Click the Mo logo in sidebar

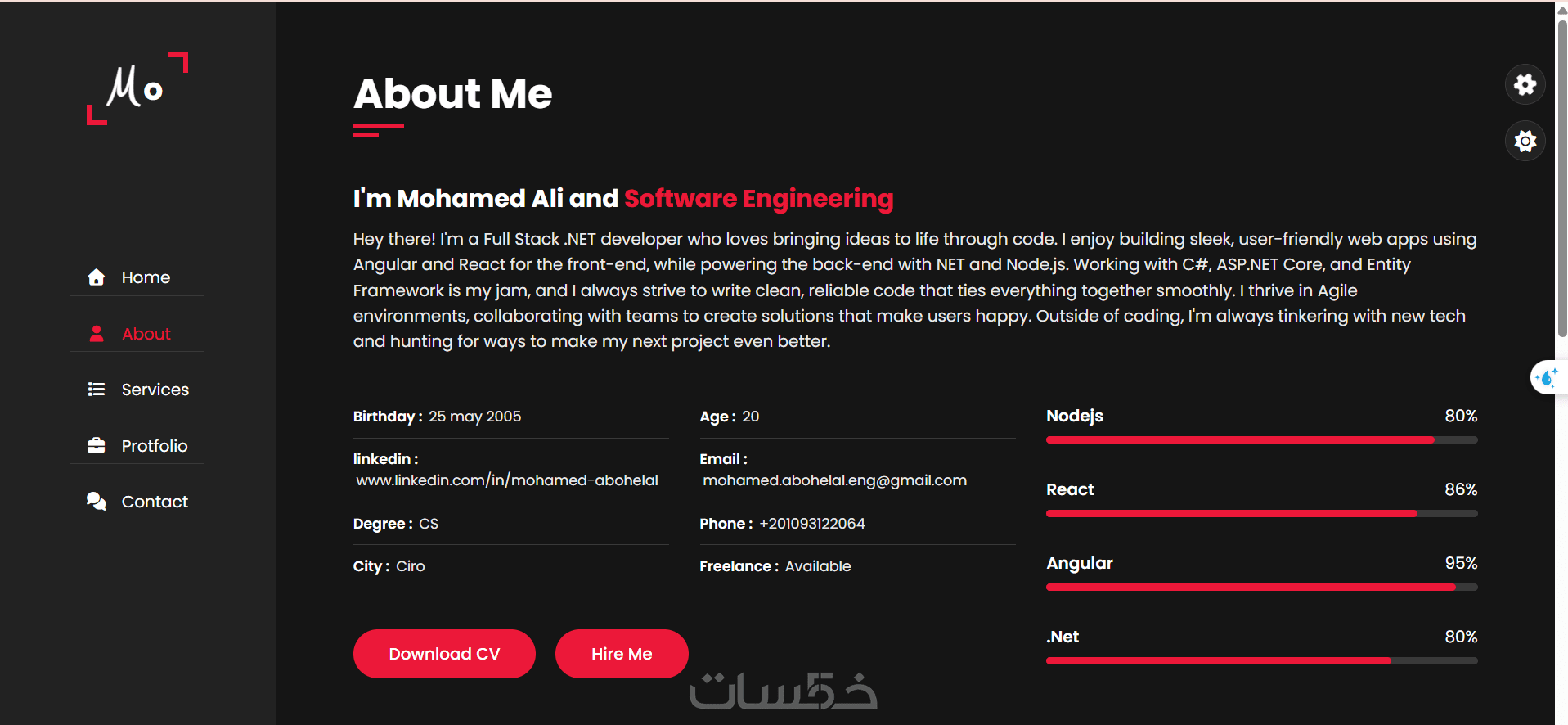pyautogui.click(x=137, y=88)
